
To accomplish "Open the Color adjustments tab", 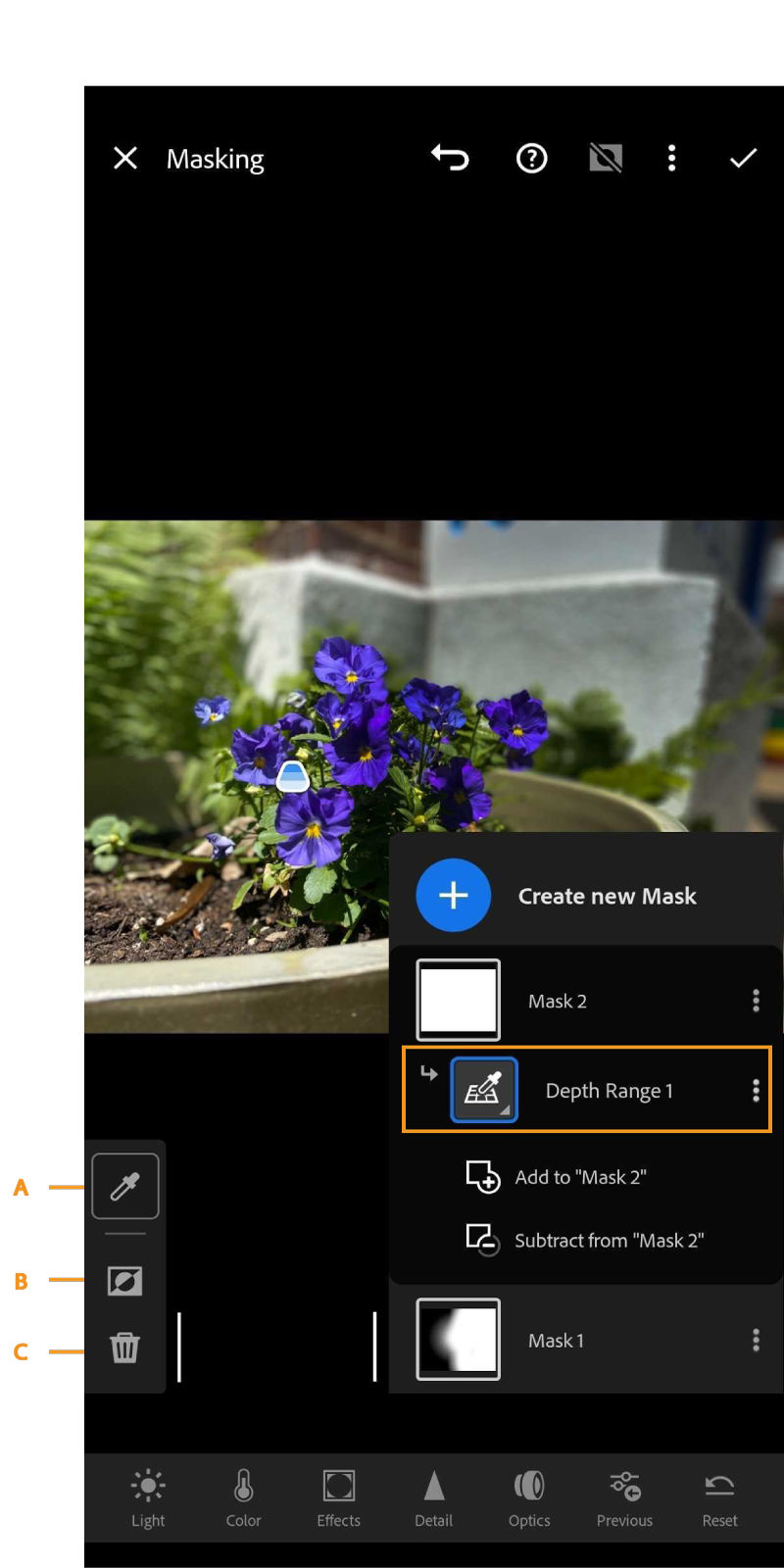I will tap(243, 1497).
